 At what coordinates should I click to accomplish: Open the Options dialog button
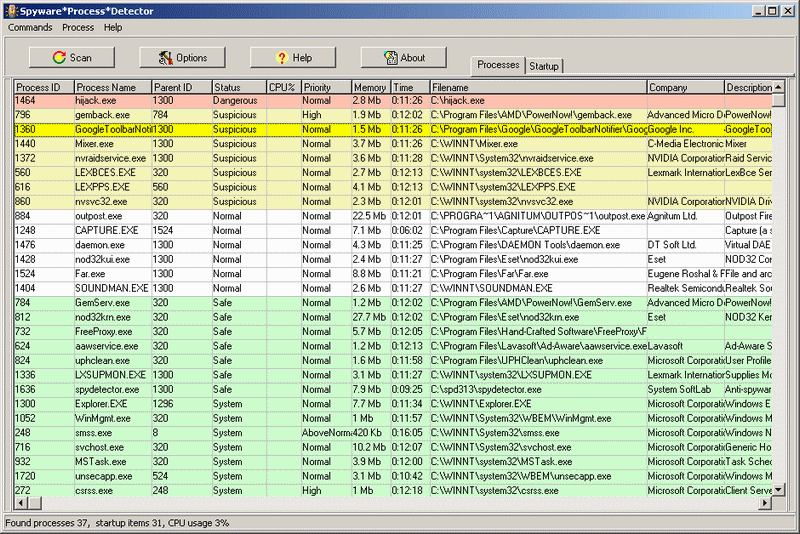pyautogui.click(x=182, y=58)
